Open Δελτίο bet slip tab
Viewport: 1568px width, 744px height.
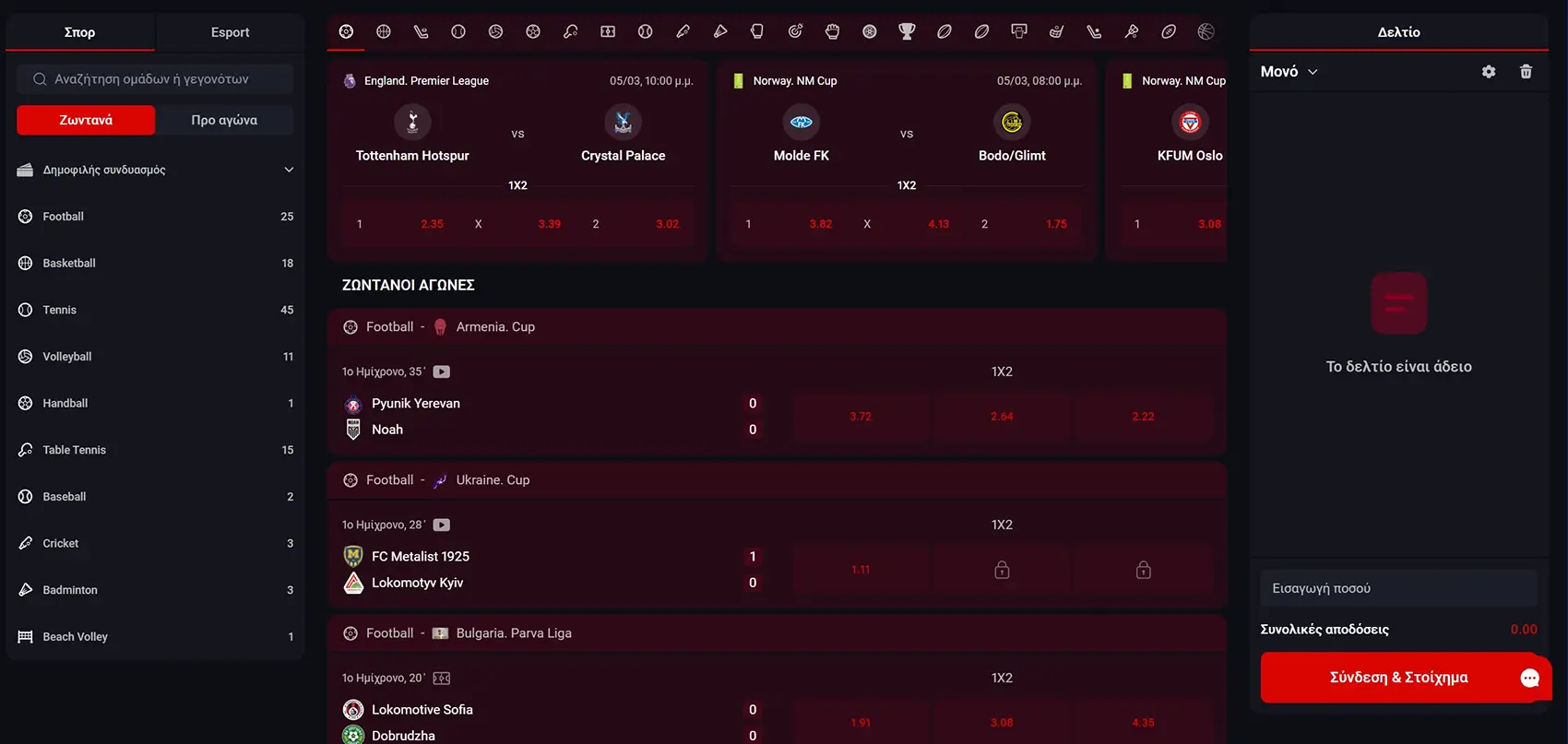point(1398,32)
